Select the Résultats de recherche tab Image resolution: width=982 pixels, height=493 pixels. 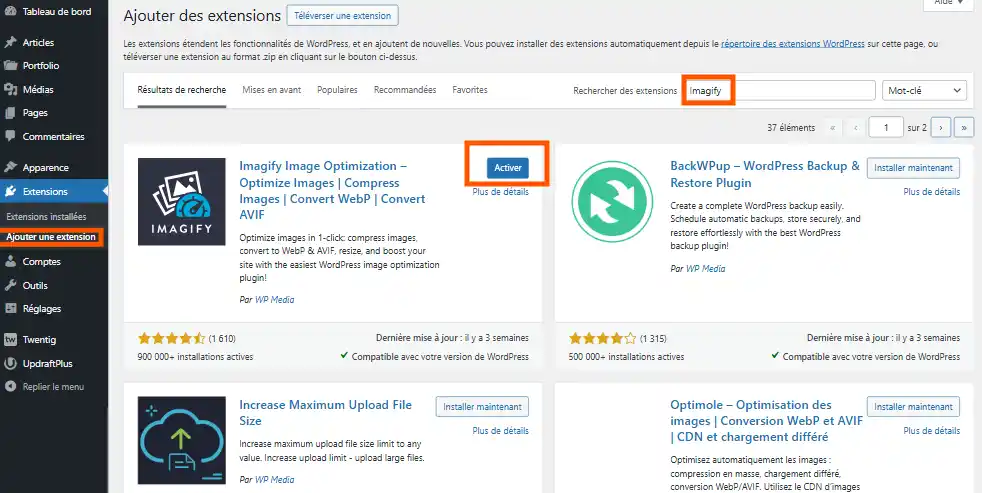[x=182, y=90]
